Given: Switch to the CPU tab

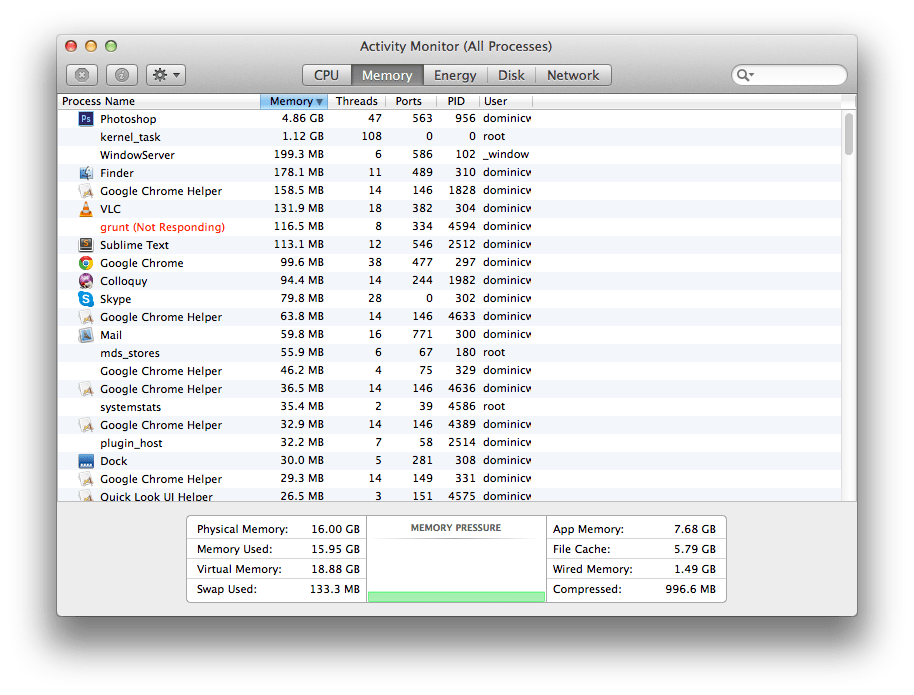Looking at the screenshot, I should pos(325,74).
